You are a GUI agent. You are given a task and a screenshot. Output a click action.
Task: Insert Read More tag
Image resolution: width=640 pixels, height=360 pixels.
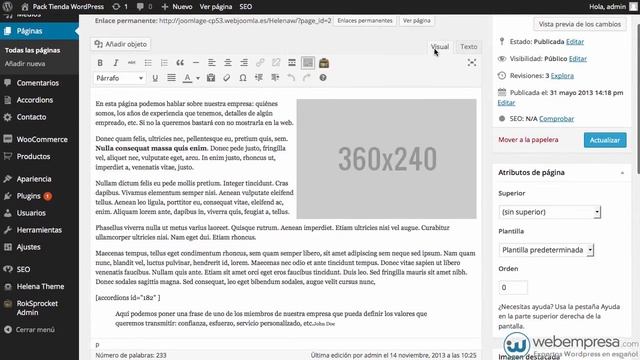(x=292, y=63)
